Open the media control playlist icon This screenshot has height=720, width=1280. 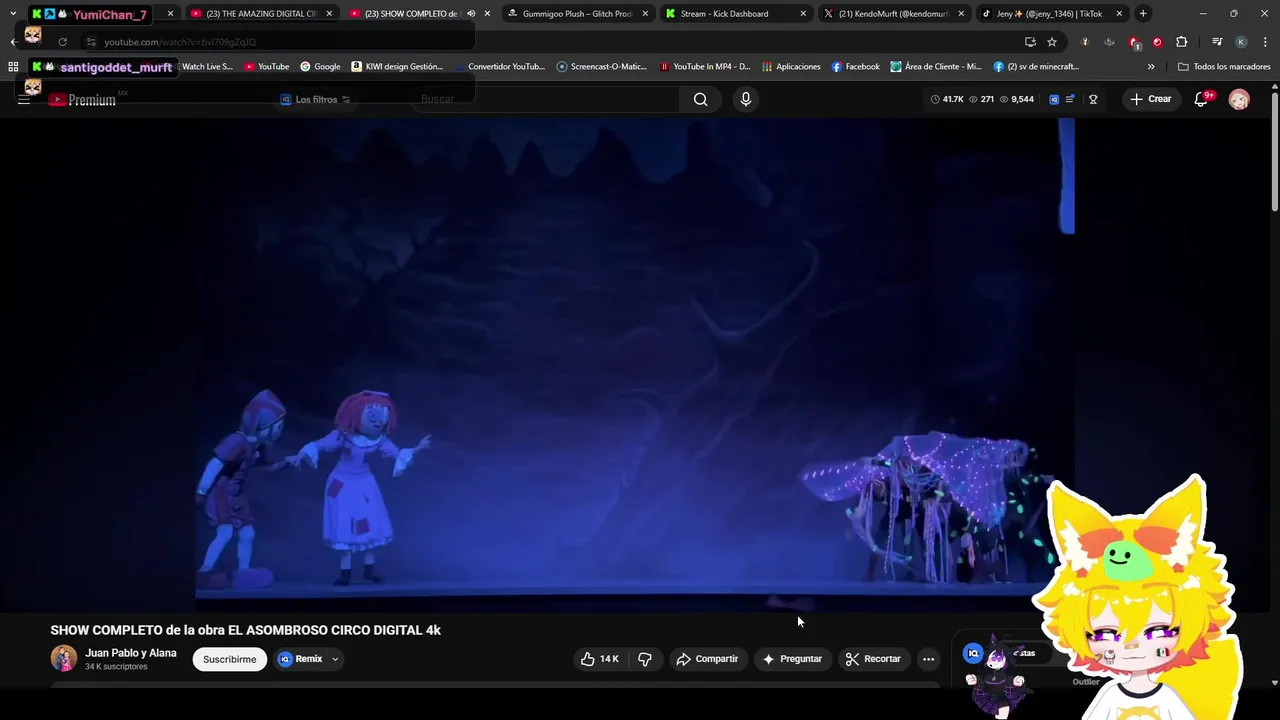coord(1217,42)
